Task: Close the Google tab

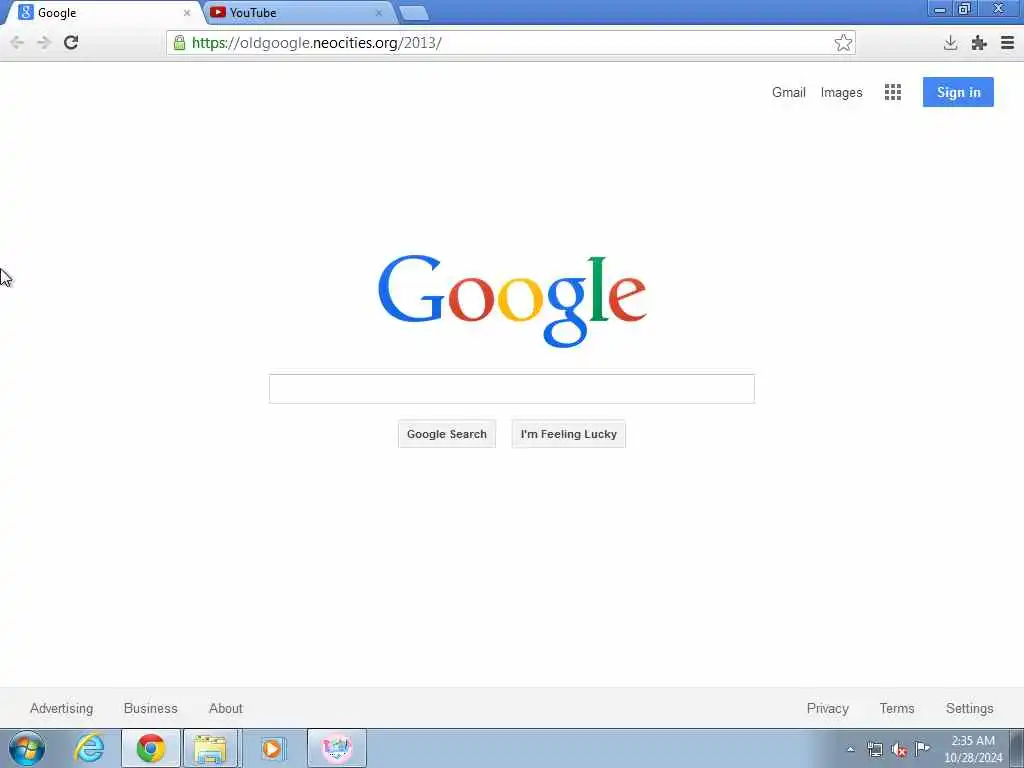Action: [x=187, y=13]
